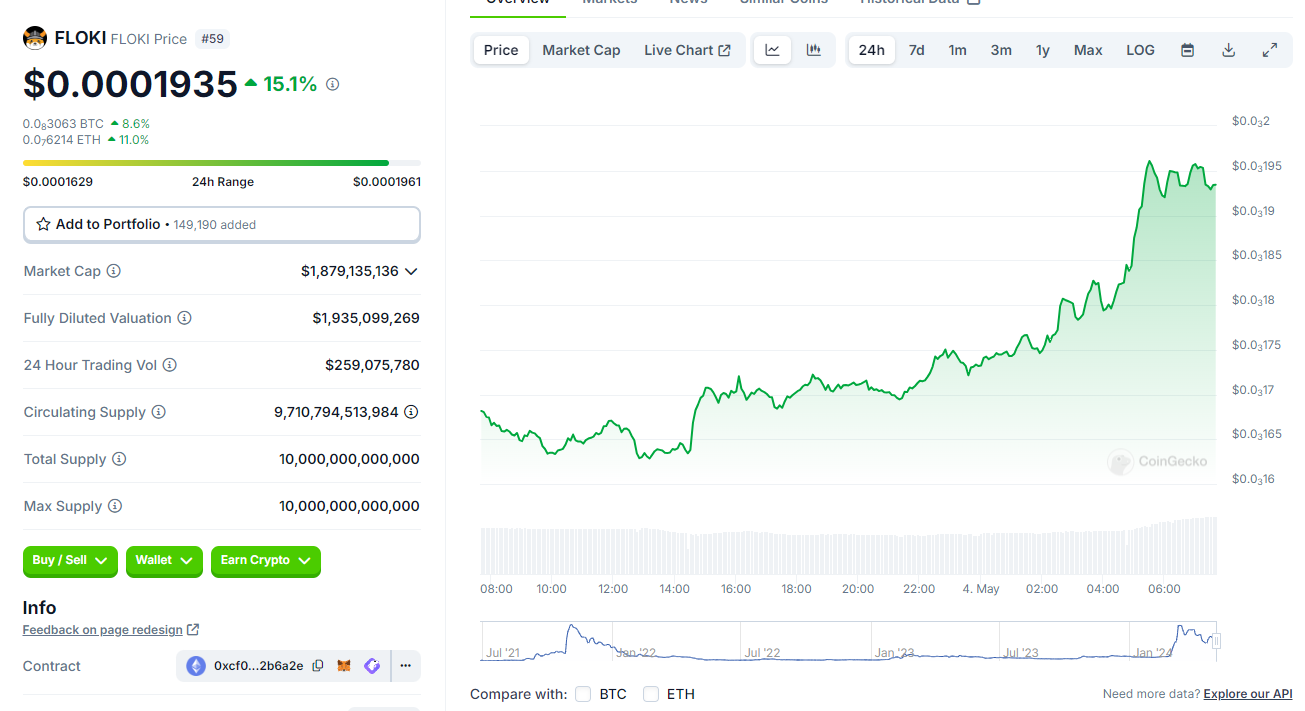Toggle LOG scale on chart
Viewport: 1305px width, 711px height.
click(1140, 50)
